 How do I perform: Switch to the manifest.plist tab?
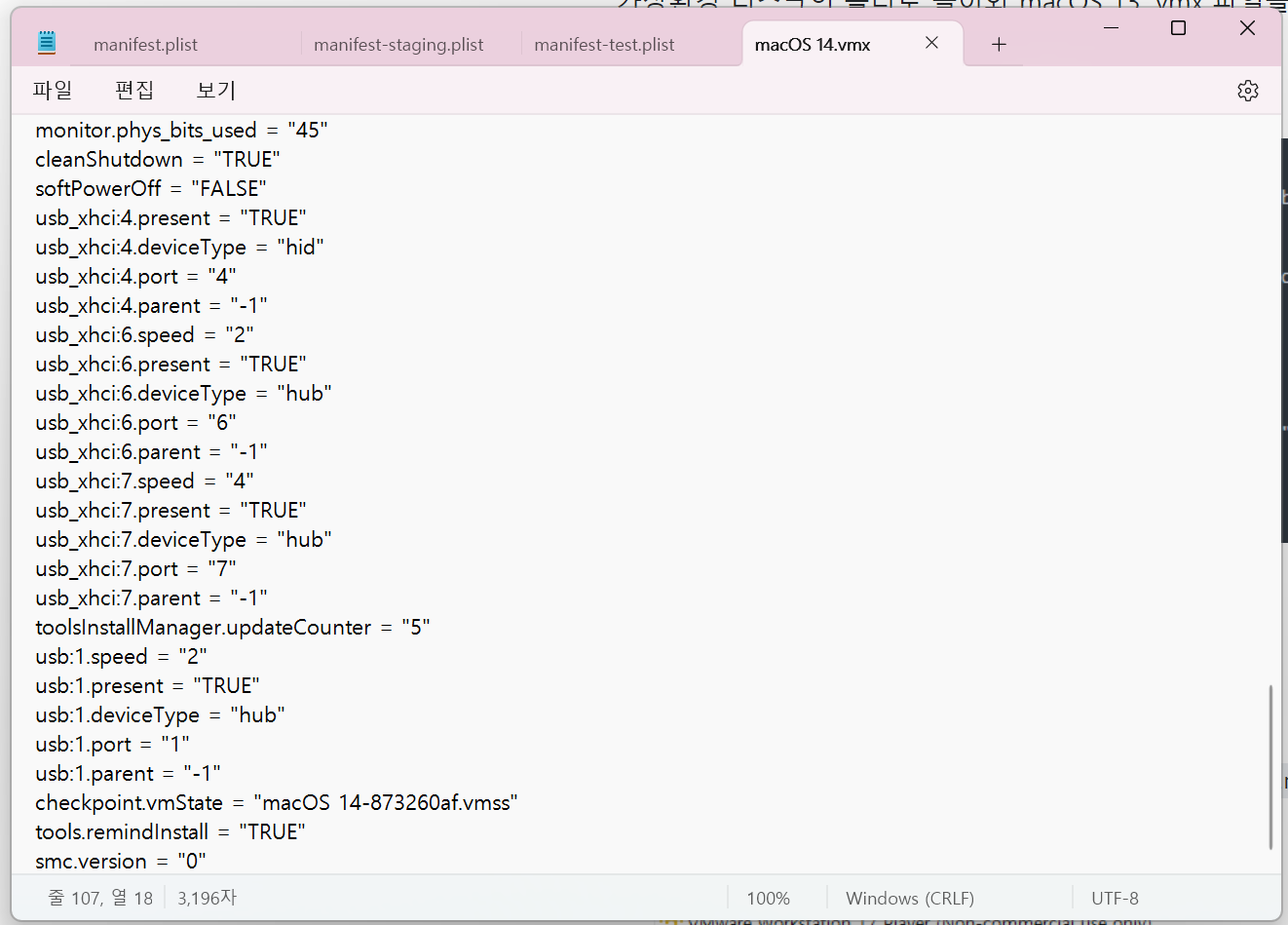145,45
